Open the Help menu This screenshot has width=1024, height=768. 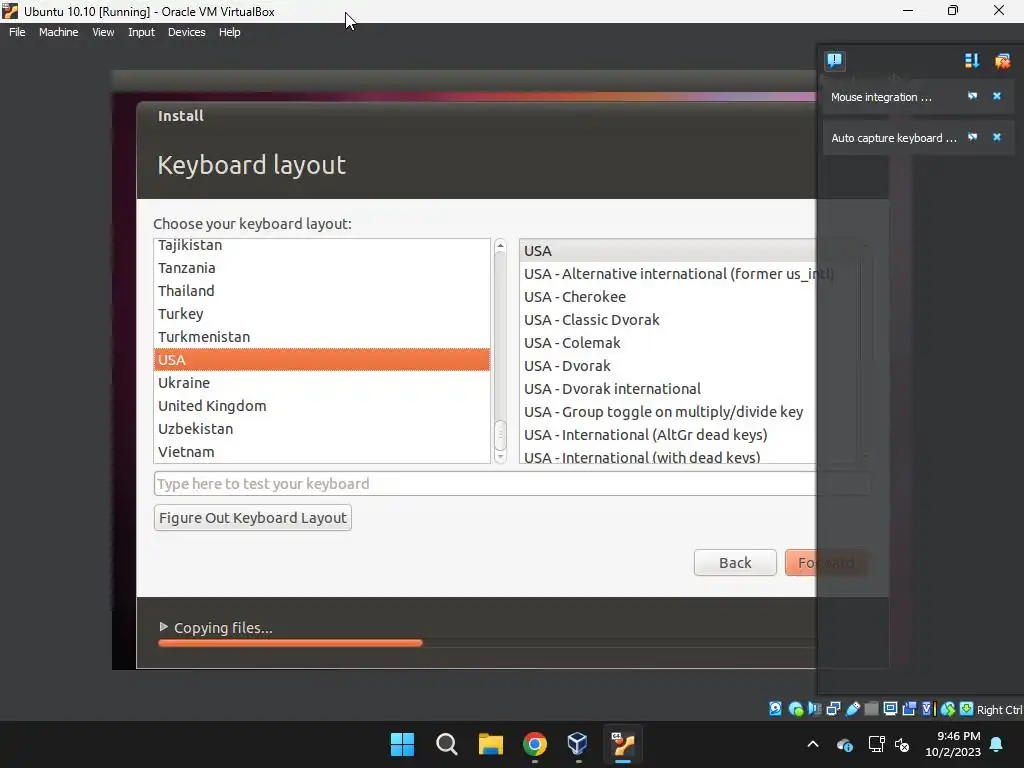tap(229, 32)
